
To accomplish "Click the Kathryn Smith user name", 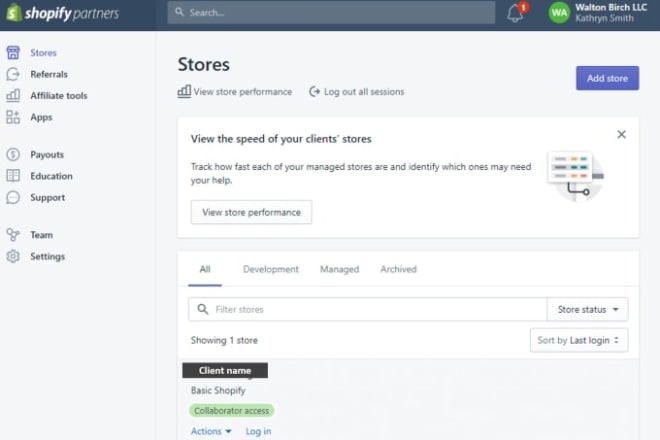I will 604,18.
